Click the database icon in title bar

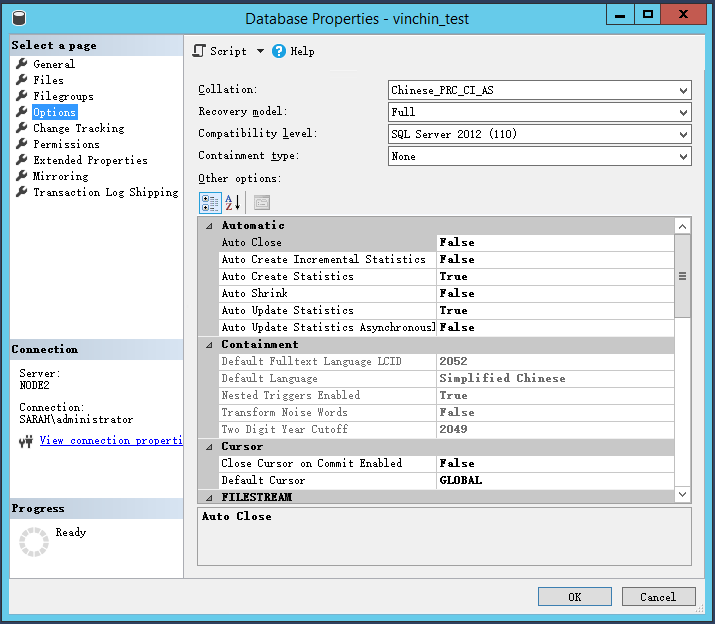[19, 19]
